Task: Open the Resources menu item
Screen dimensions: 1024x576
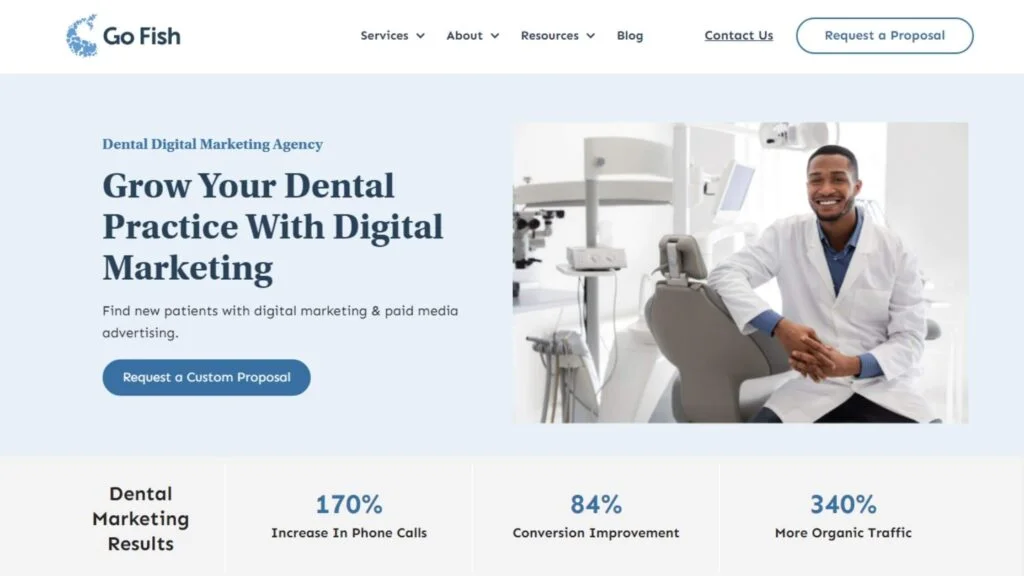Action: (x=549, y=35)
